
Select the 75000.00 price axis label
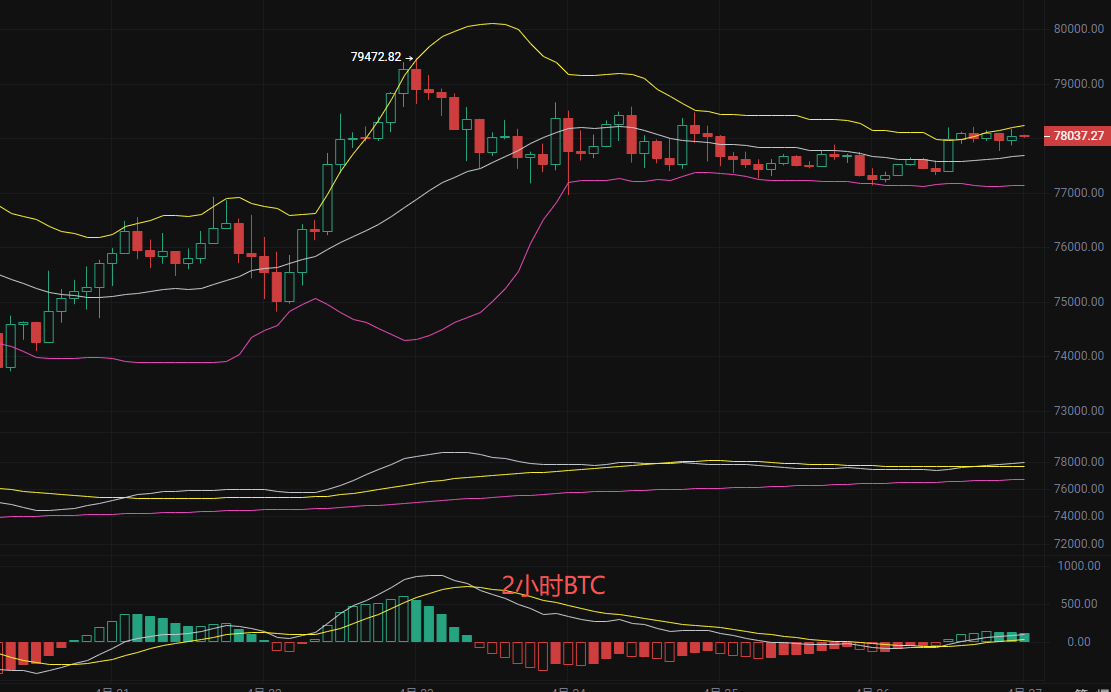pyautogui.click(x=1078, y=302)
